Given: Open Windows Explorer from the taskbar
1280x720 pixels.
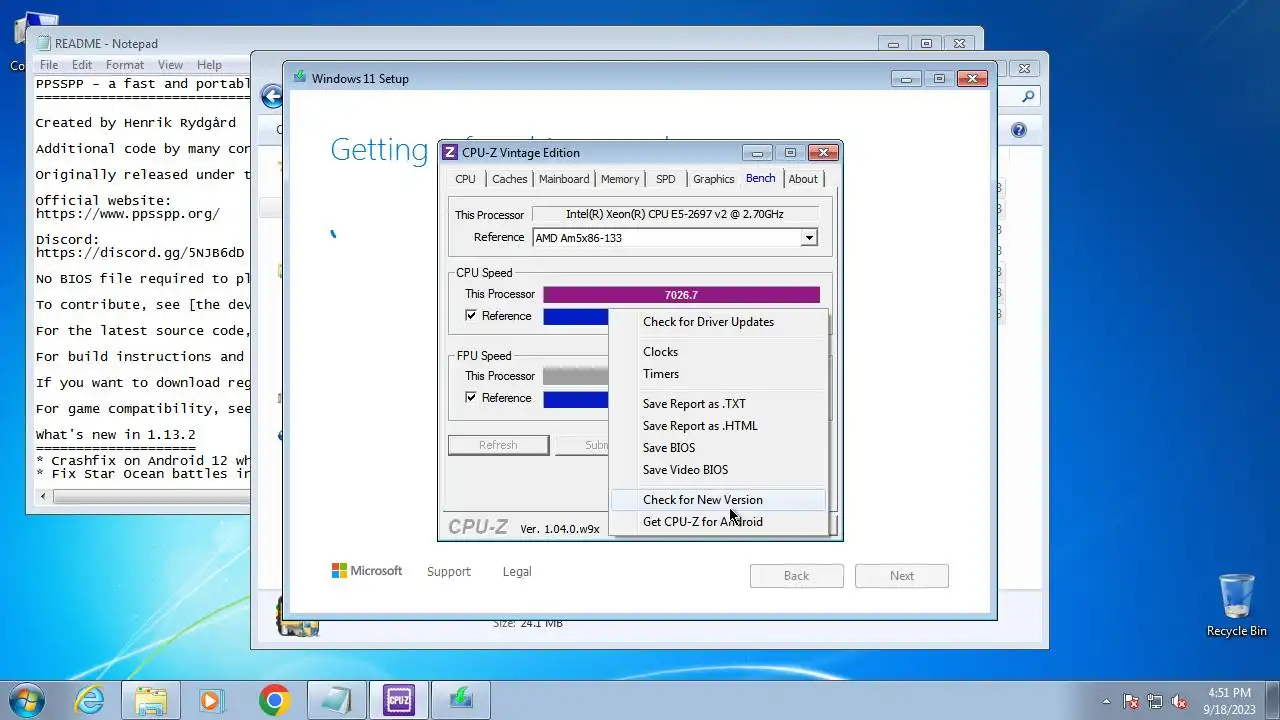Looking at the screenshot, I should pos(151,700).
